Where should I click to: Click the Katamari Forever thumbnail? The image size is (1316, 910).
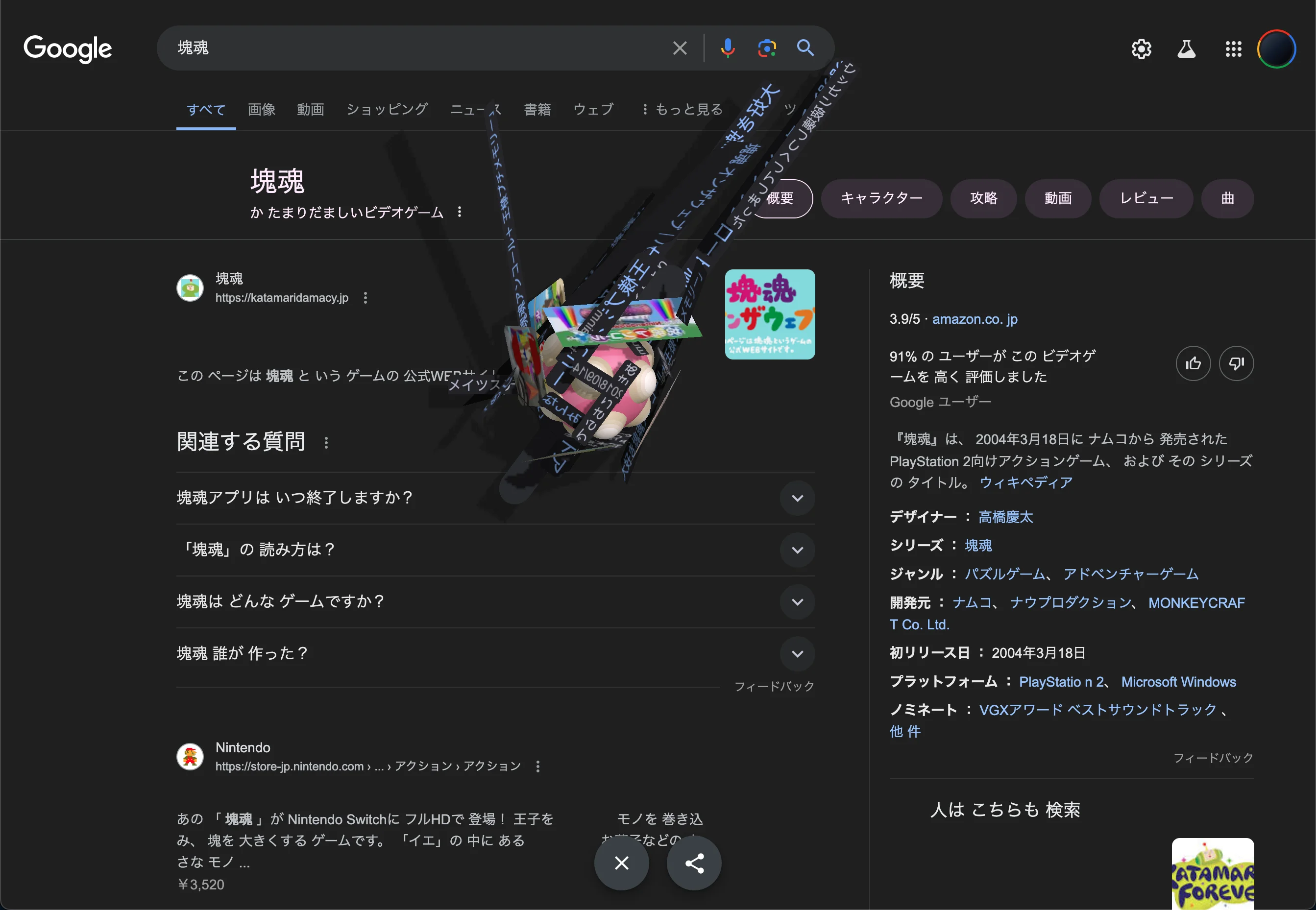tap(1213, 873)
